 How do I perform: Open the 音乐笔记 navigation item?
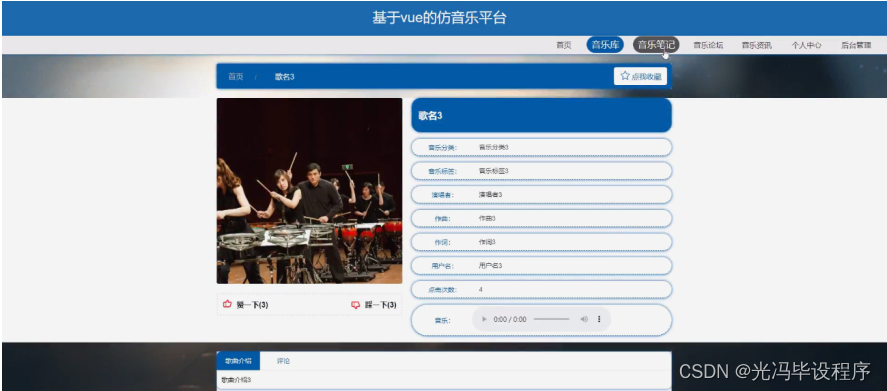[656, 45]
